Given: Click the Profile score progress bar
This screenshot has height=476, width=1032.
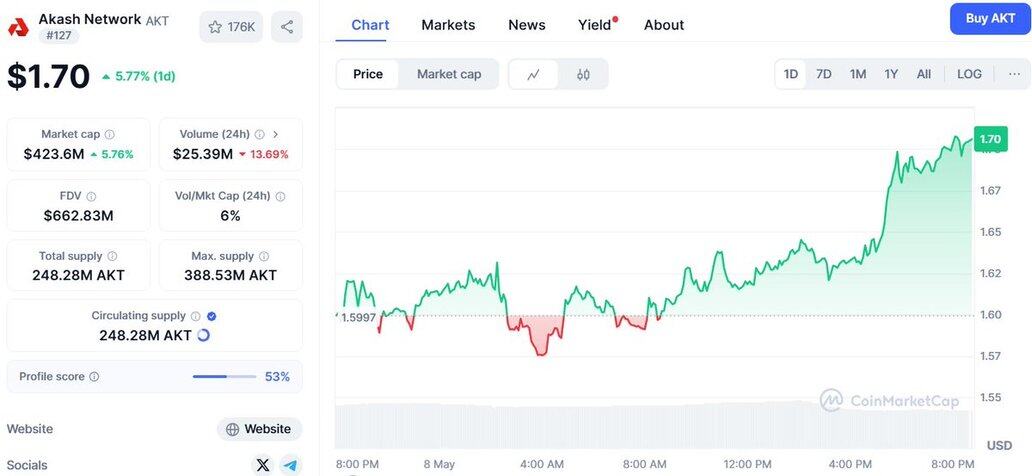Looking at the screenshot, I should [223, 377].
